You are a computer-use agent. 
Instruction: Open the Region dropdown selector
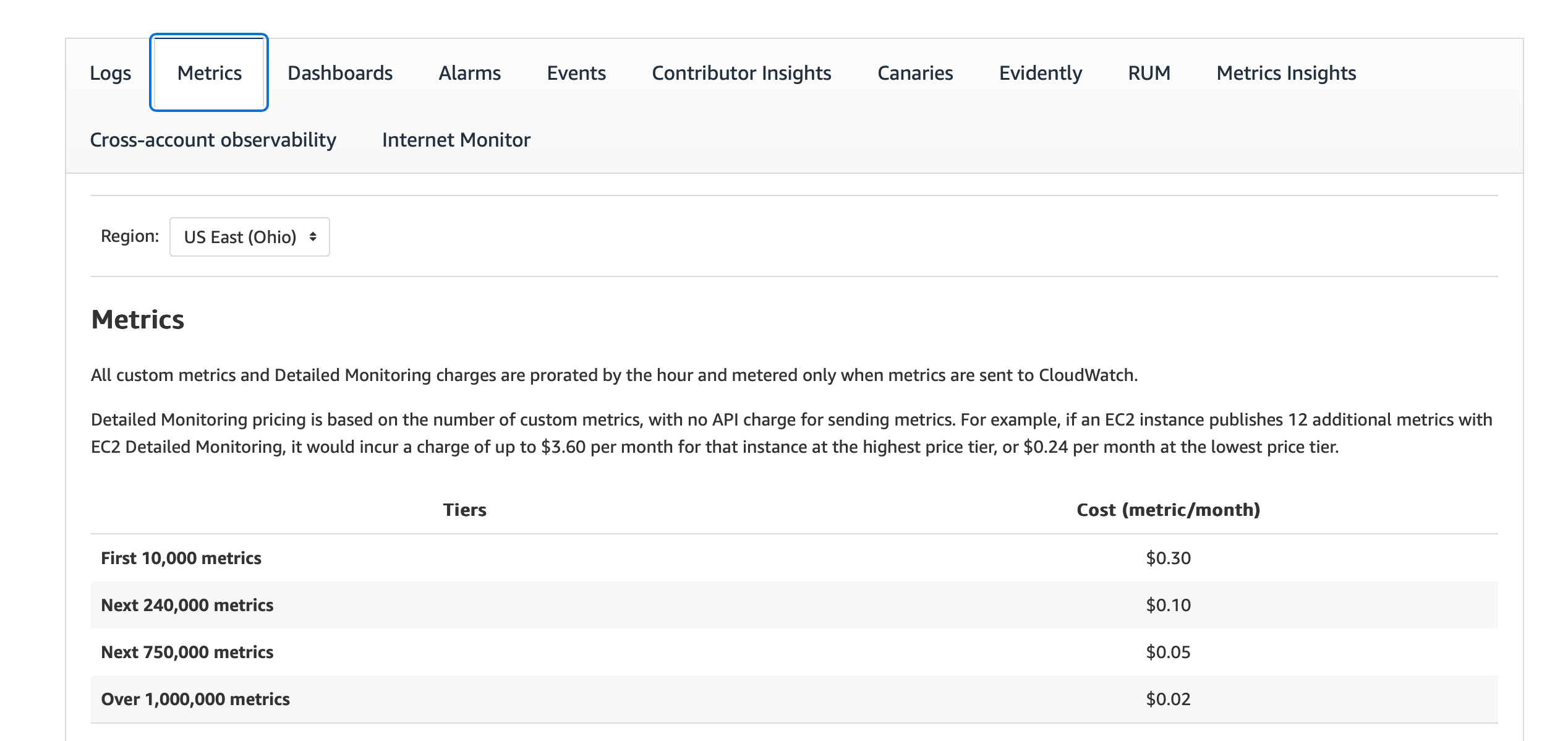(x=241, y=237)
